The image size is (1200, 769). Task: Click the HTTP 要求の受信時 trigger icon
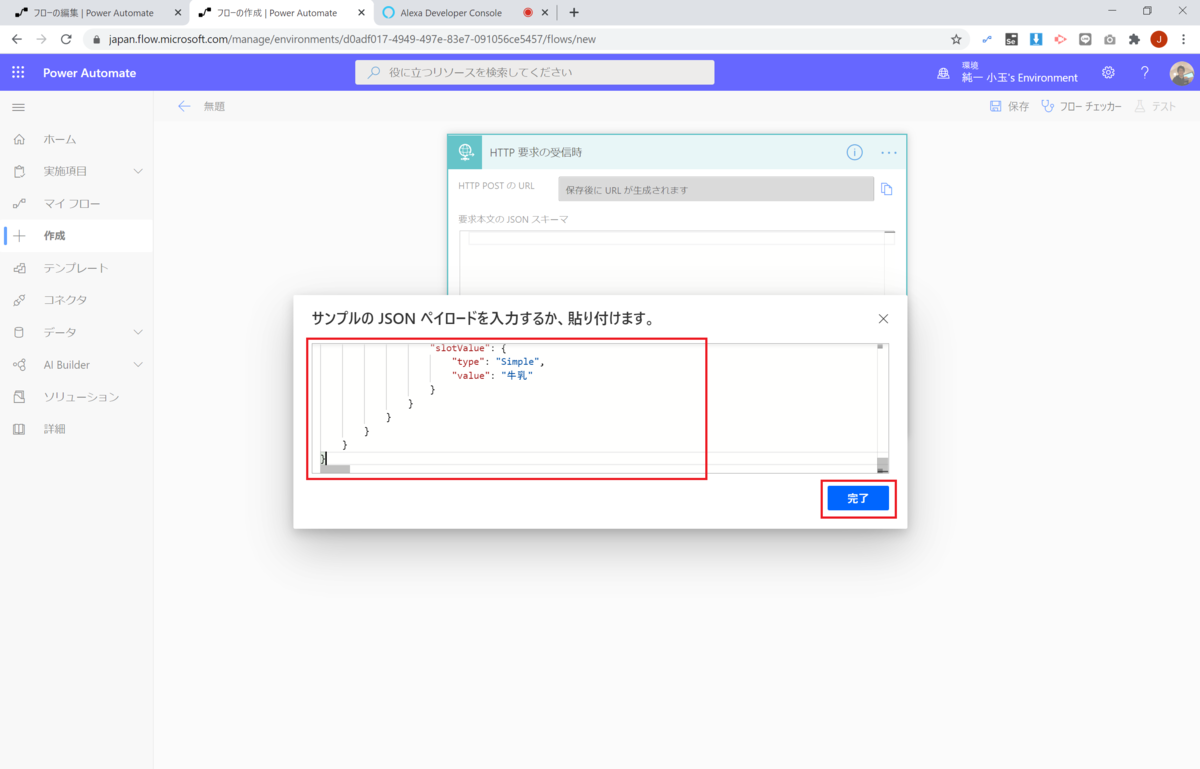tap(465, 152)
